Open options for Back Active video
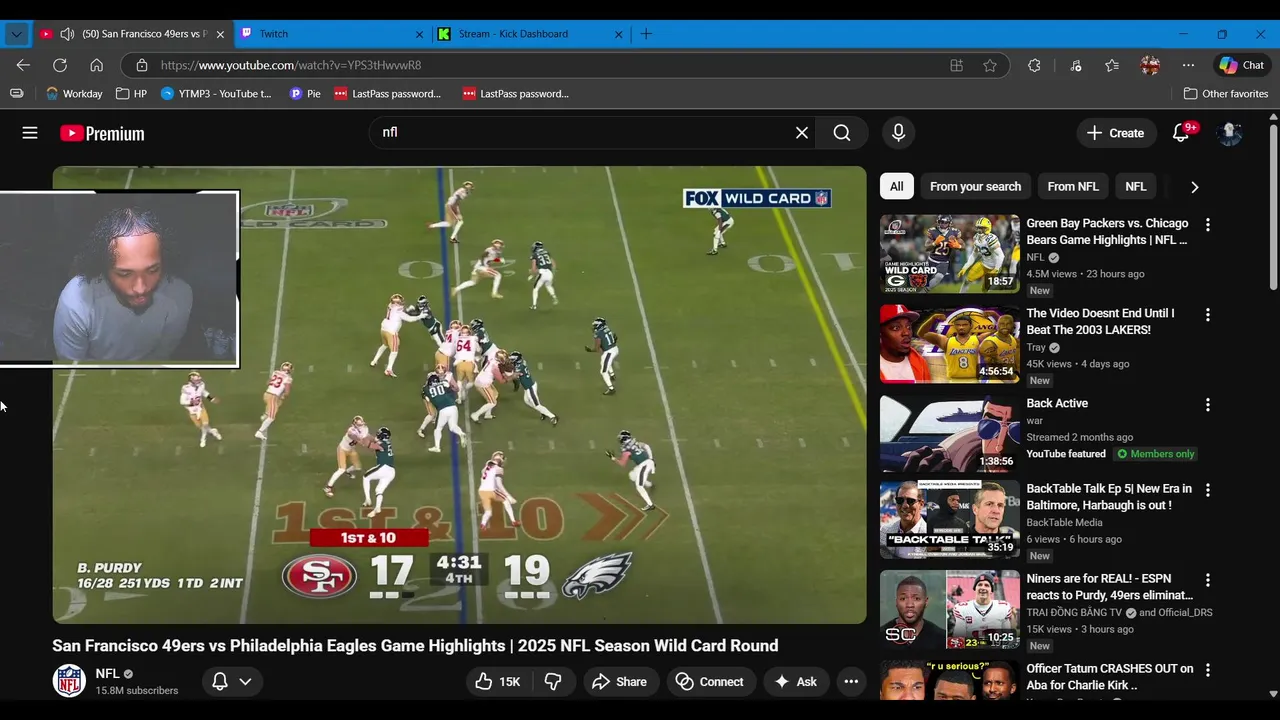This screenshot has height=720, width=1280. tap(1207, 405)
